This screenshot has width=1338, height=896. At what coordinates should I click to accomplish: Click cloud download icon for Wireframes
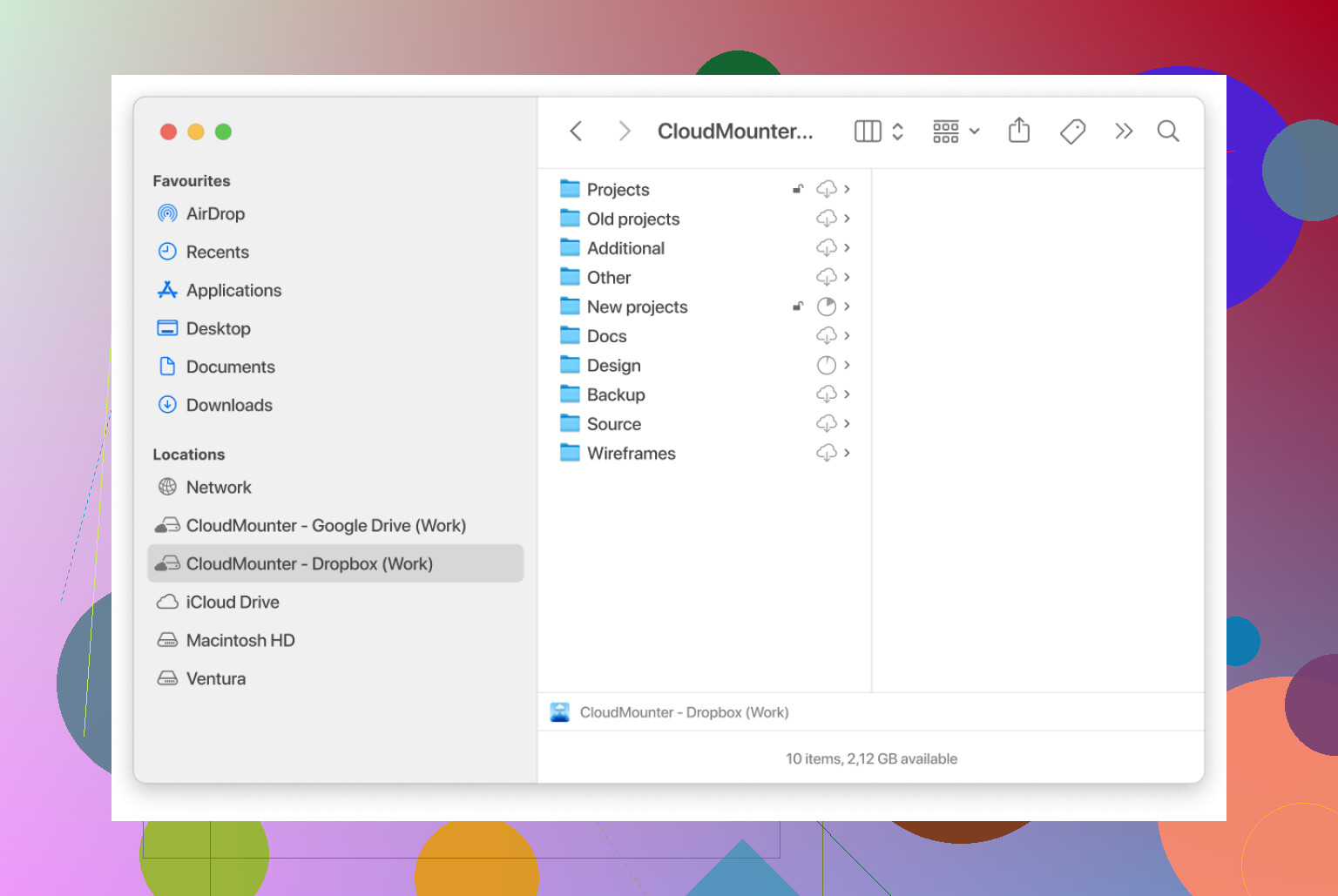(x=826, y=453)
